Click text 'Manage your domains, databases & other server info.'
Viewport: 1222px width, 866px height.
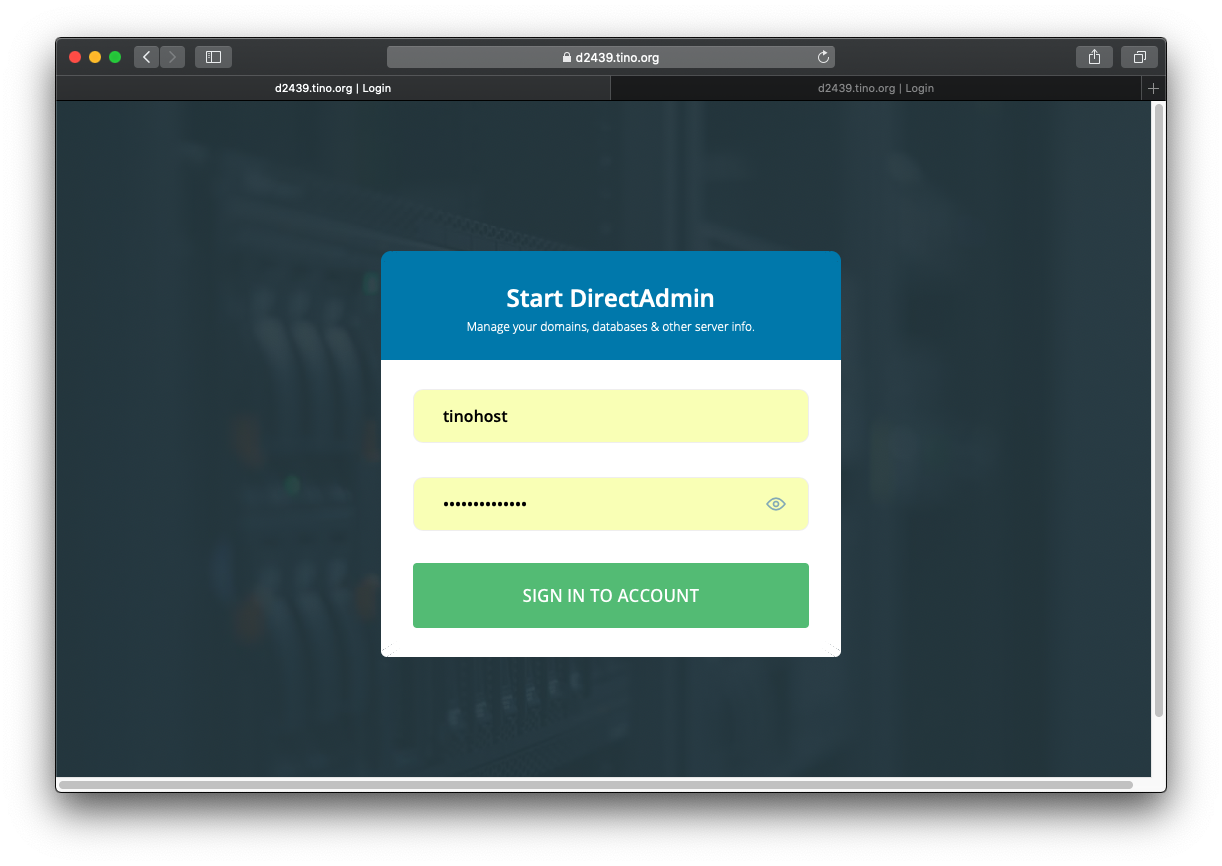[610, 327]
